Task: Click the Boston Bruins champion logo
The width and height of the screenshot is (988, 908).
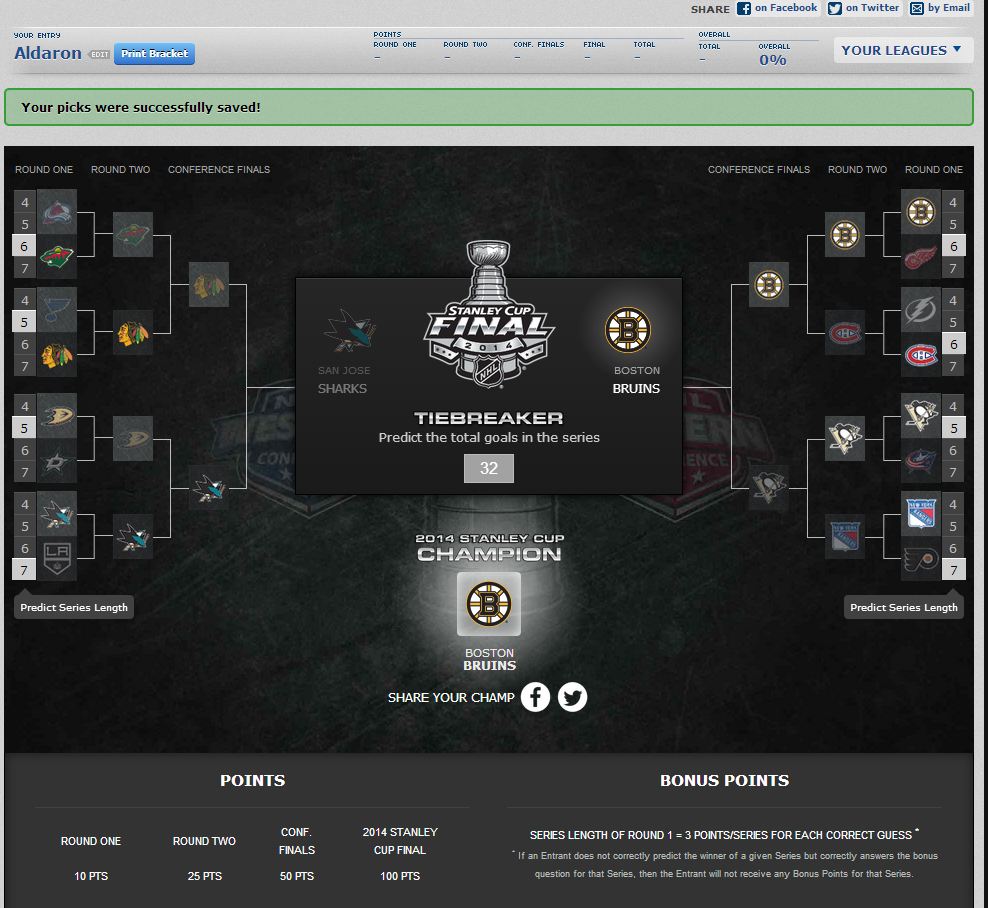Action: [489, 604]
